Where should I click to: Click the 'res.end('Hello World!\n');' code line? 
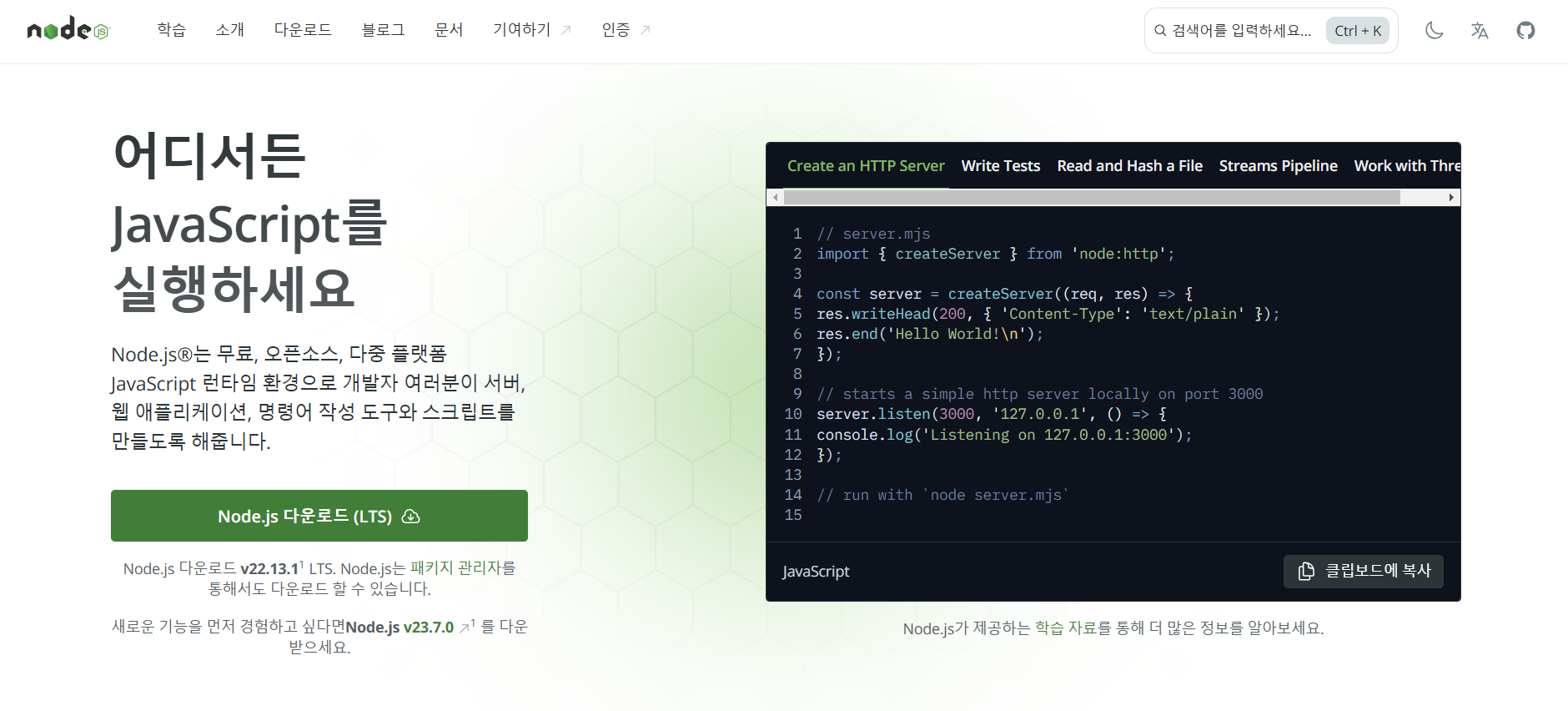pyautogui.click(x=930, y=334)
